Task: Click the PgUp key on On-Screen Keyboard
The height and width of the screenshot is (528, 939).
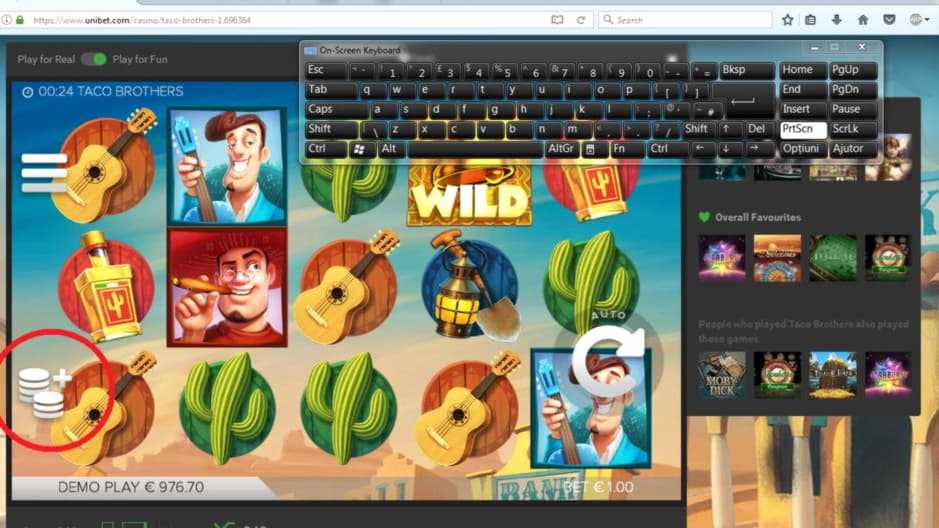Action: 853,71
